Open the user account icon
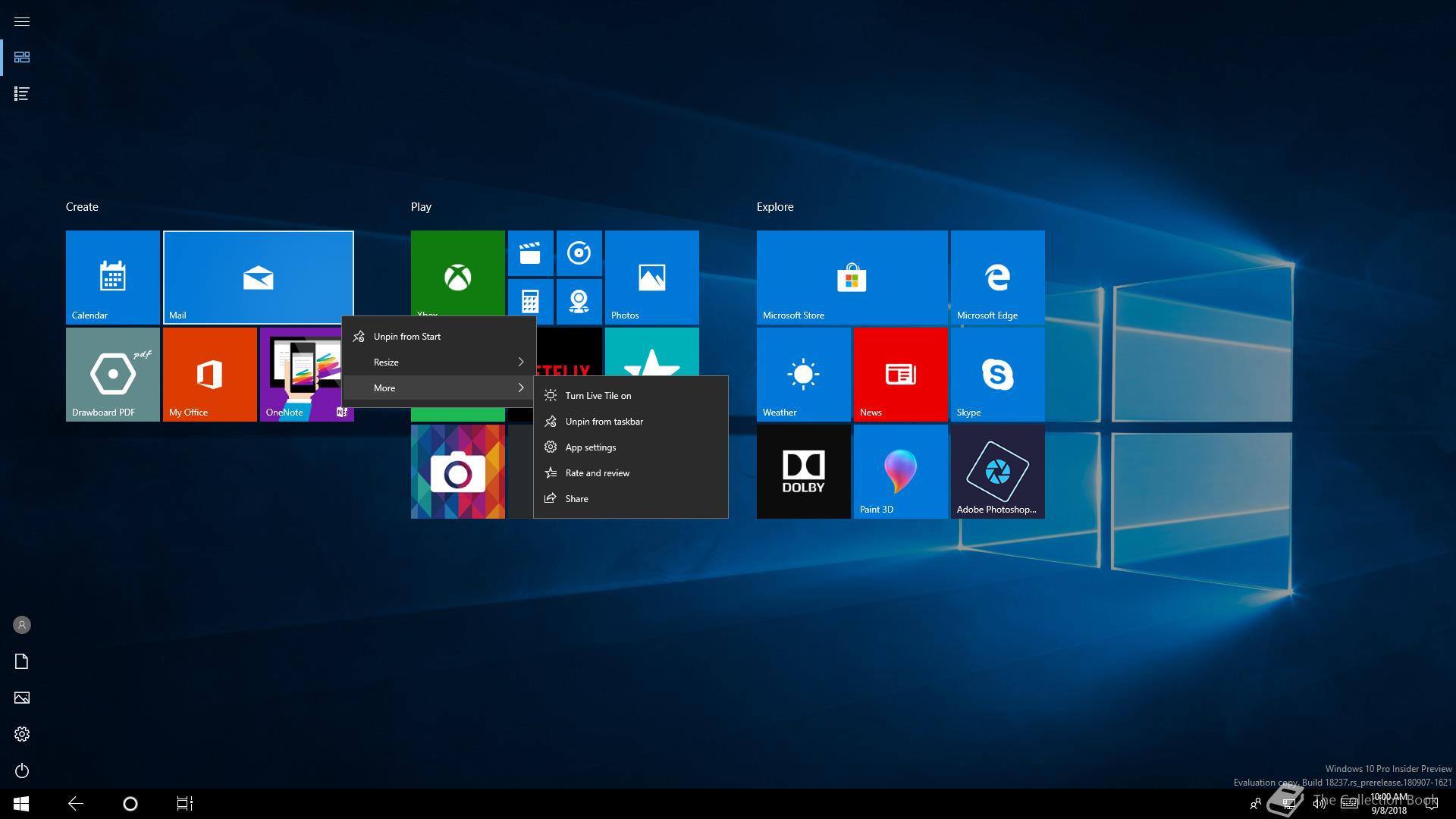Viewport: 1456px width, 819px height. coord(22,625)
